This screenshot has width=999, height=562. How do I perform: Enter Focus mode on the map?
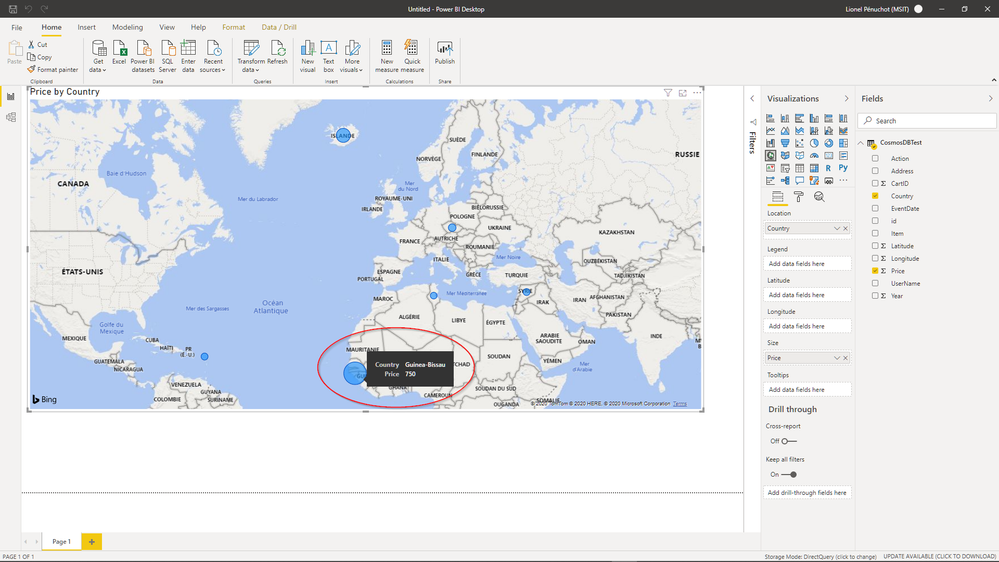pos(682,93)
